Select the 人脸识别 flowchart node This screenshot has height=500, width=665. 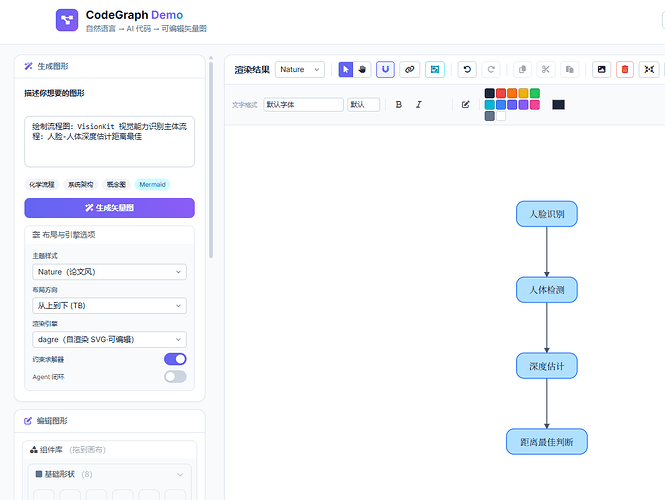(547, 214)
